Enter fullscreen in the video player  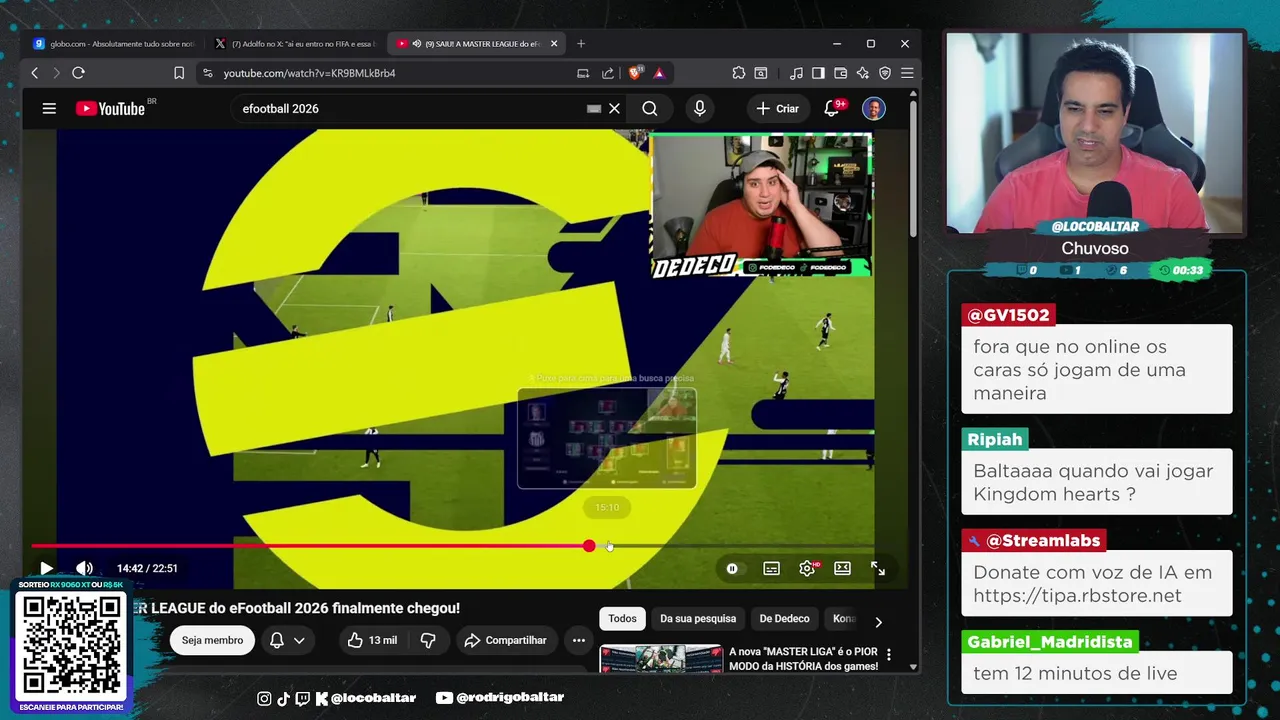[x=878, y=568]
